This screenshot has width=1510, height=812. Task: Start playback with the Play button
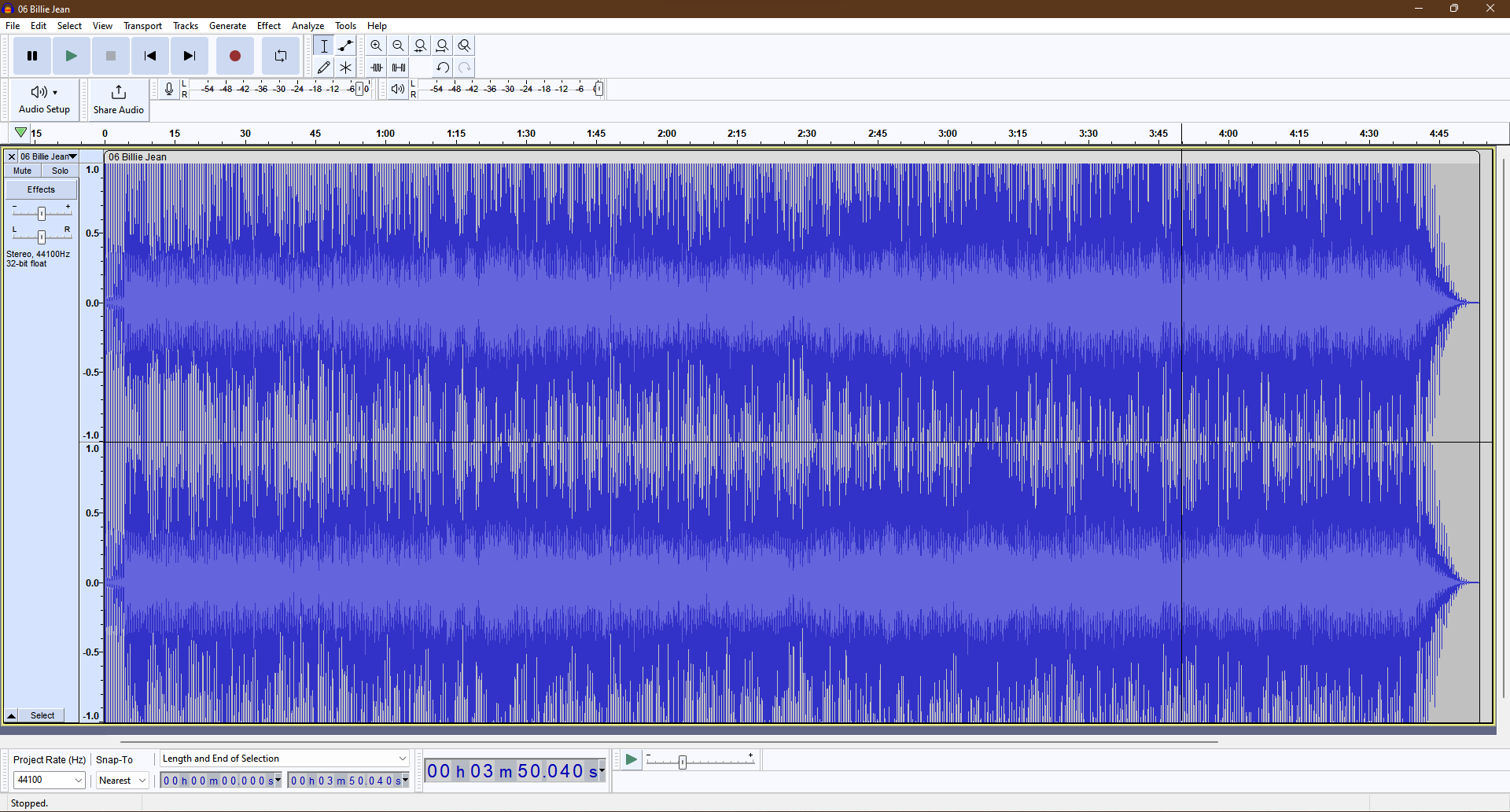(72, 56)
